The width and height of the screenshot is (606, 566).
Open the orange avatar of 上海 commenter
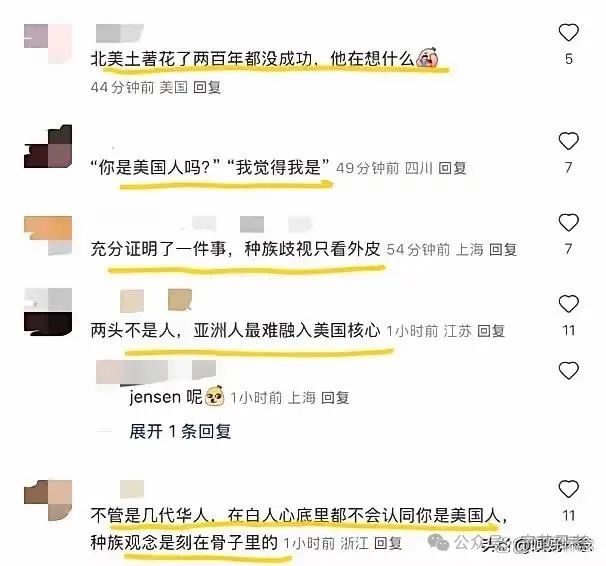(48, 235)
